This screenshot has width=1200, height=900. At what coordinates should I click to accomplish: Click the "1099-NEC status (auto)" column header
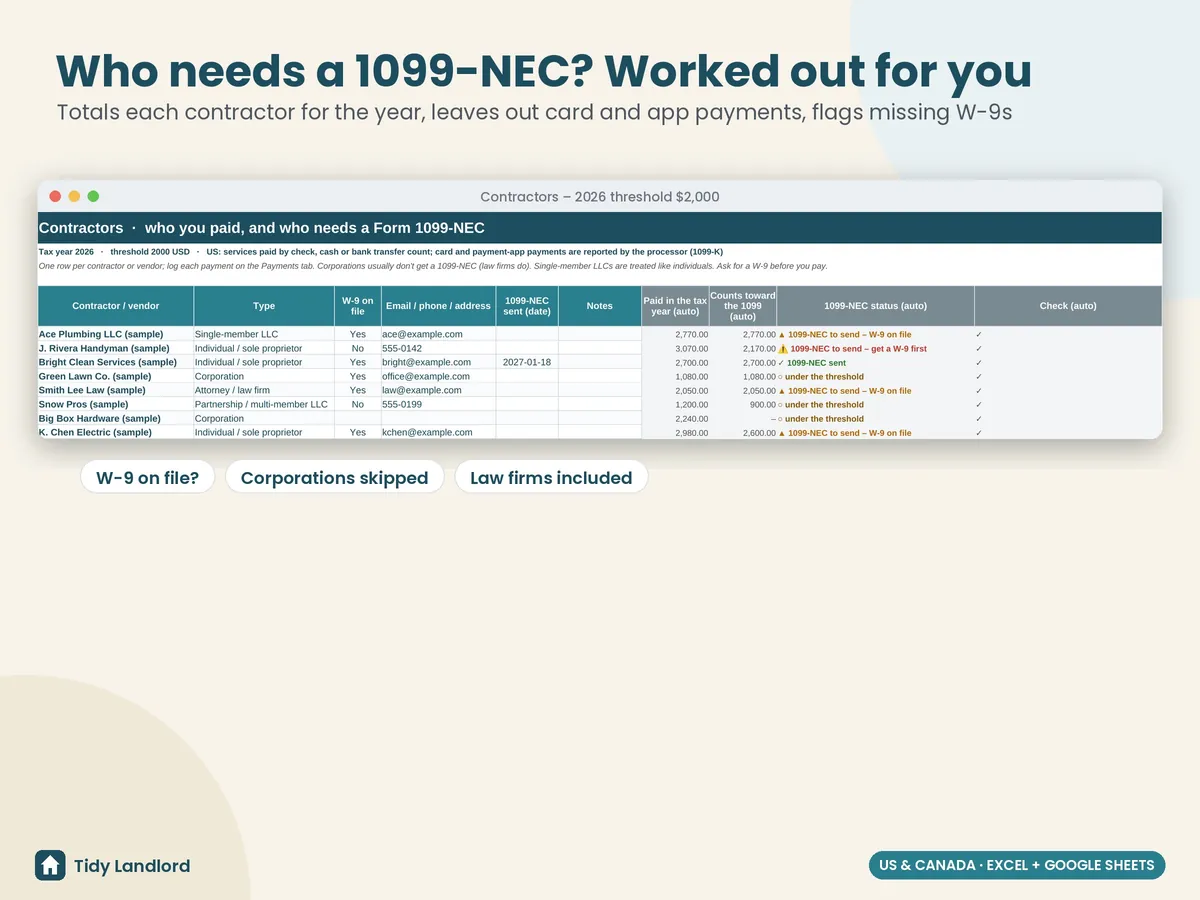(x=875, y=306)
